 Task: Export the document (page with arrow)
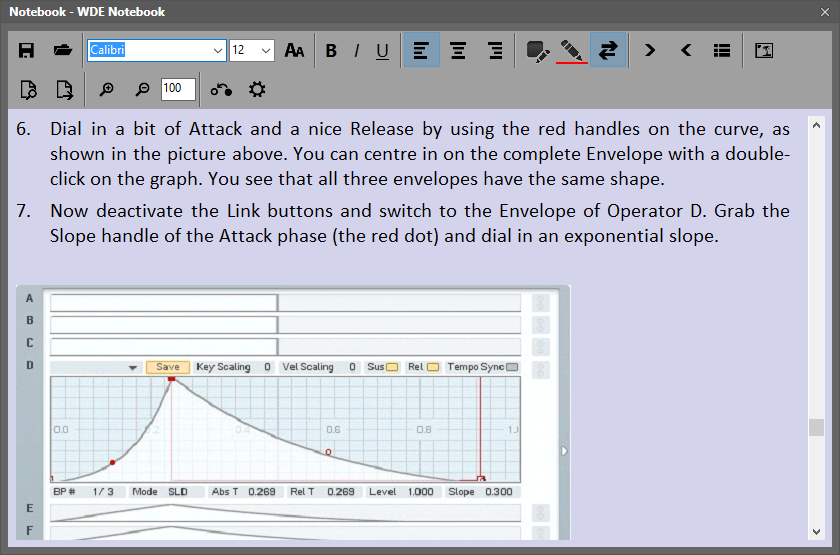pyautogui.click(x=64, y=89)
